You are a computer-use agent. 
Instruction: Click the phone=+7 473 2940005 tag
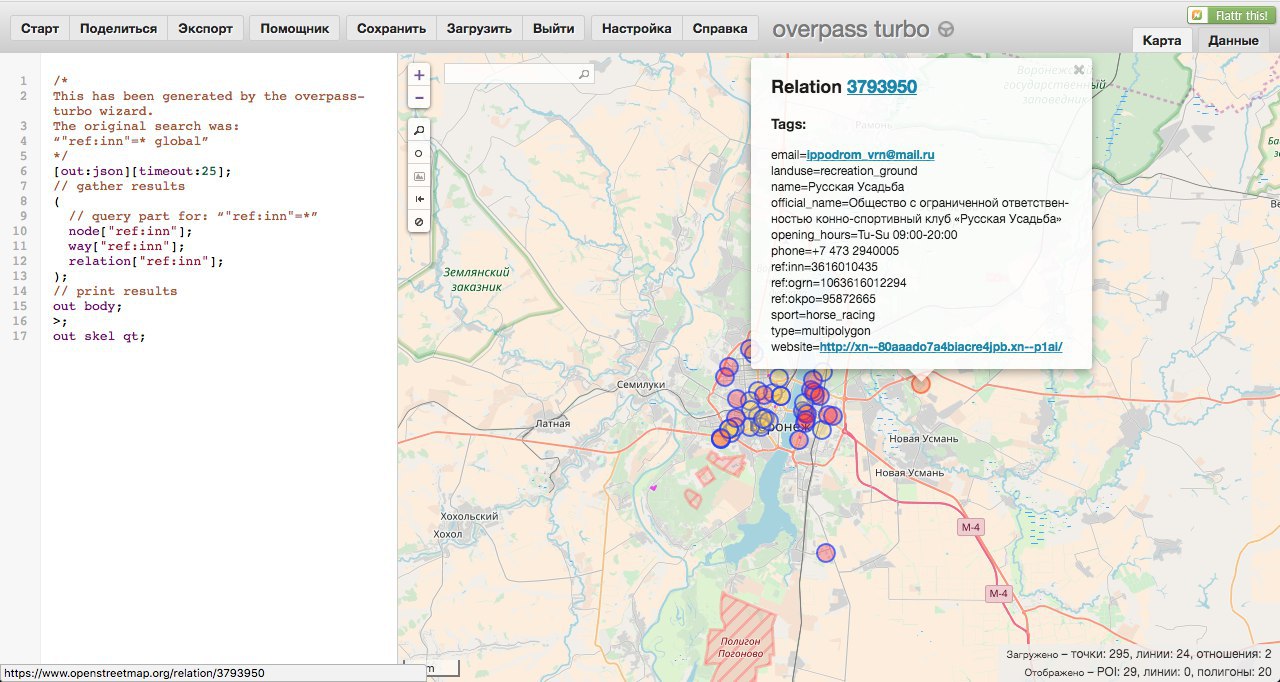835,251
